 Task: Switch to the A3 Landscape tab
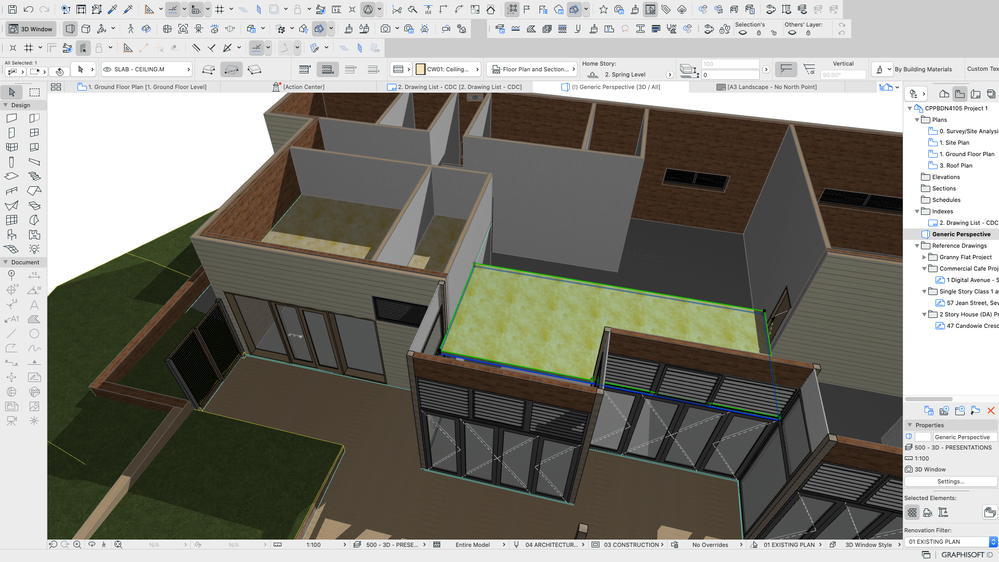tap(770, 87)
